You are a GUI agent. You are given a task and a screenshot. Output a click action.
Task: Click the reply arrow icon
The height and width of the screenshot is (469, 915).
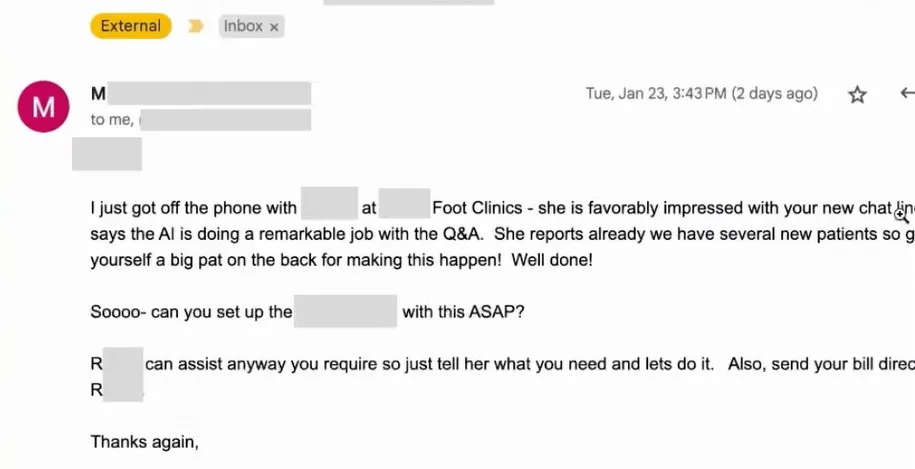click(x=906, y=93)
